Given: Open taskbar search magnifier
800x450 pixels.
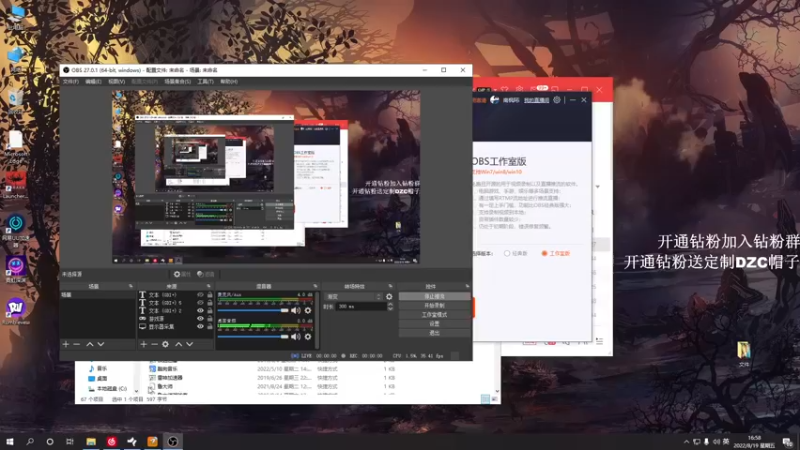Looking at the screenshot, I should [x=30, y=441].
